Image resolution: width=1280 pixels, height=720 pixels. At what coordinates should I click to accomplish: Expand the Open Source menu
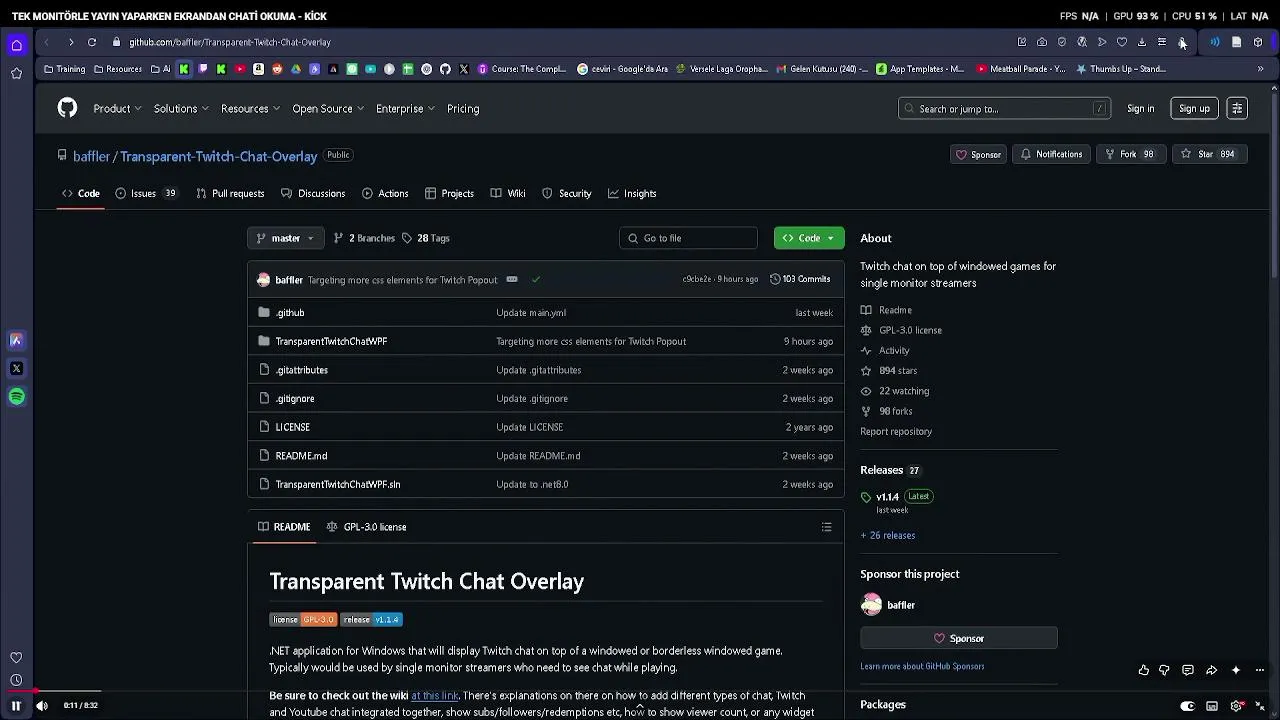(x=328, y=108)
